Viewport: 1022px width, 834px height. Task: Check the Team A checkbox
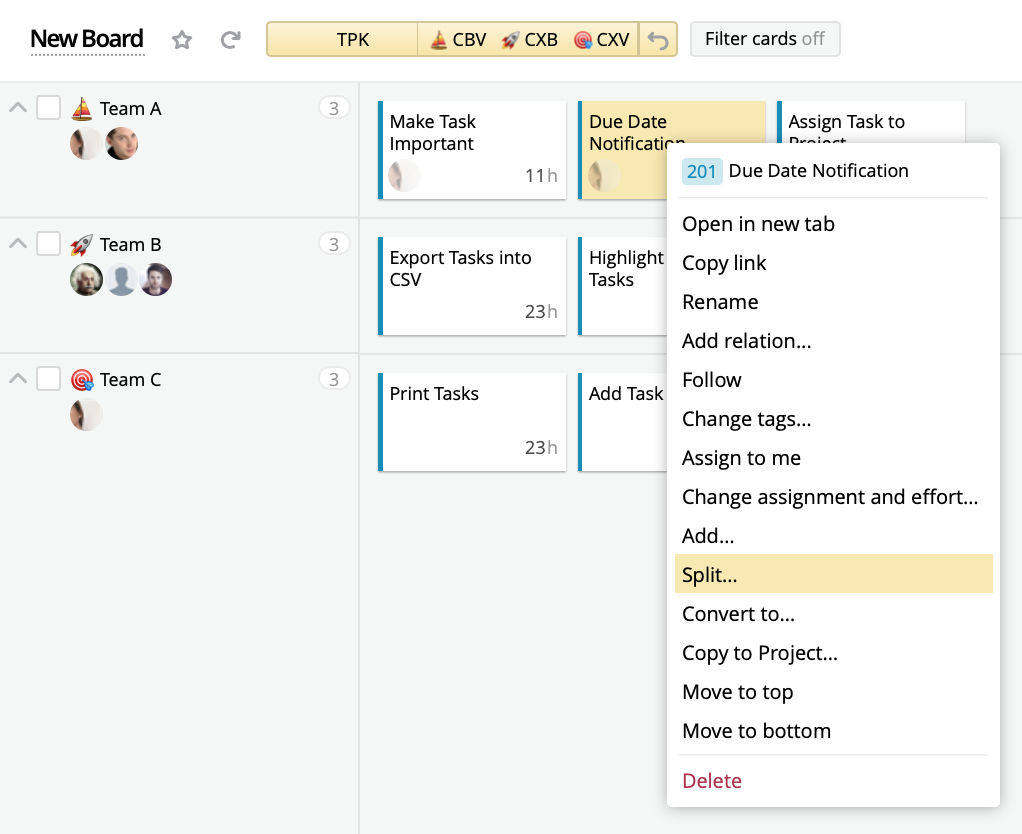pos(48,107)
